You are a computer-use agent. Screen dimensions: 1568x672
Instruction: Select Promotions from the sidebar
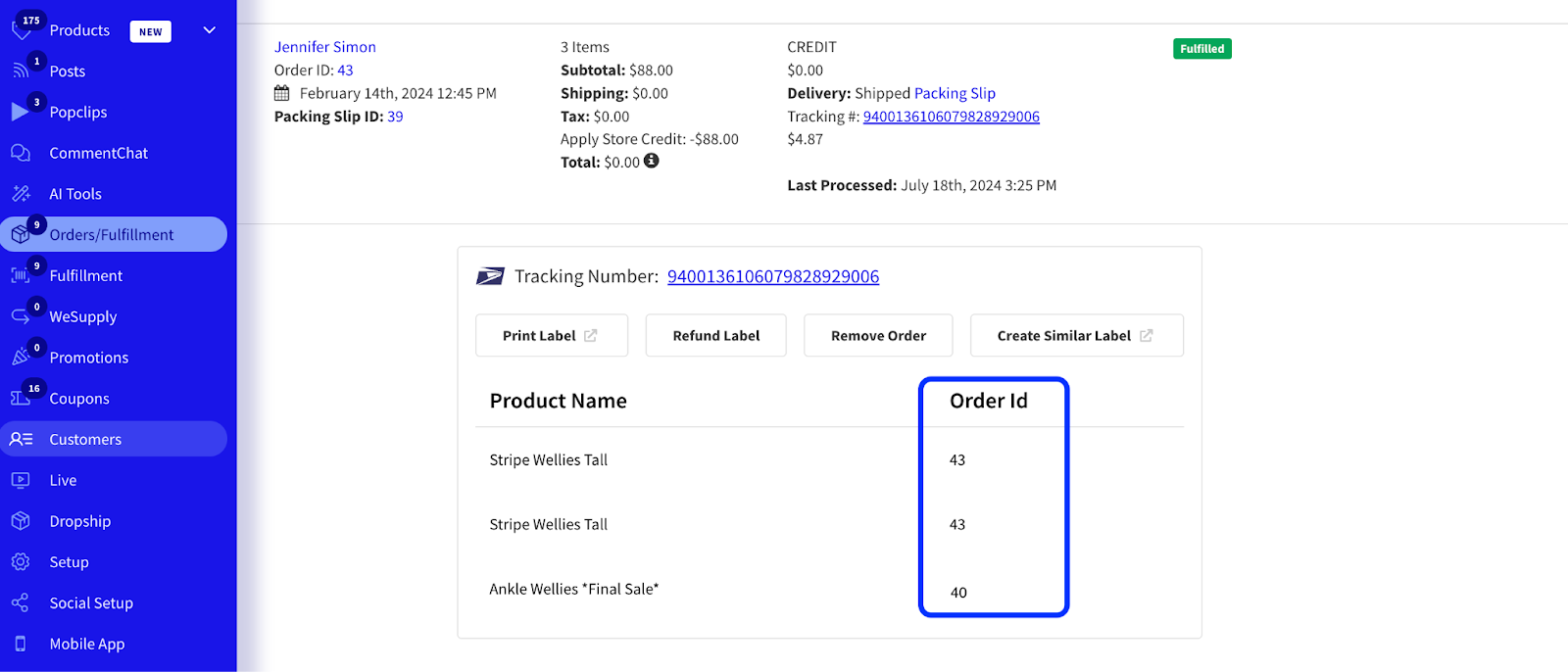pyautogui.click(x=89, y=358)
